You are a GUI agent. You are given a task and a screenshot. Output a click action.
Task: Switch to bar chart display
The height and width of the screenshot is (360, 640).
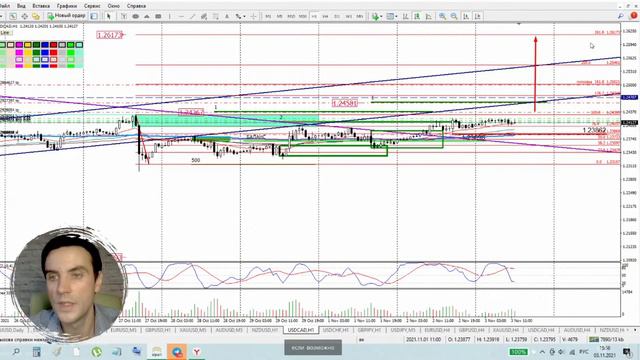click(406, 16)
